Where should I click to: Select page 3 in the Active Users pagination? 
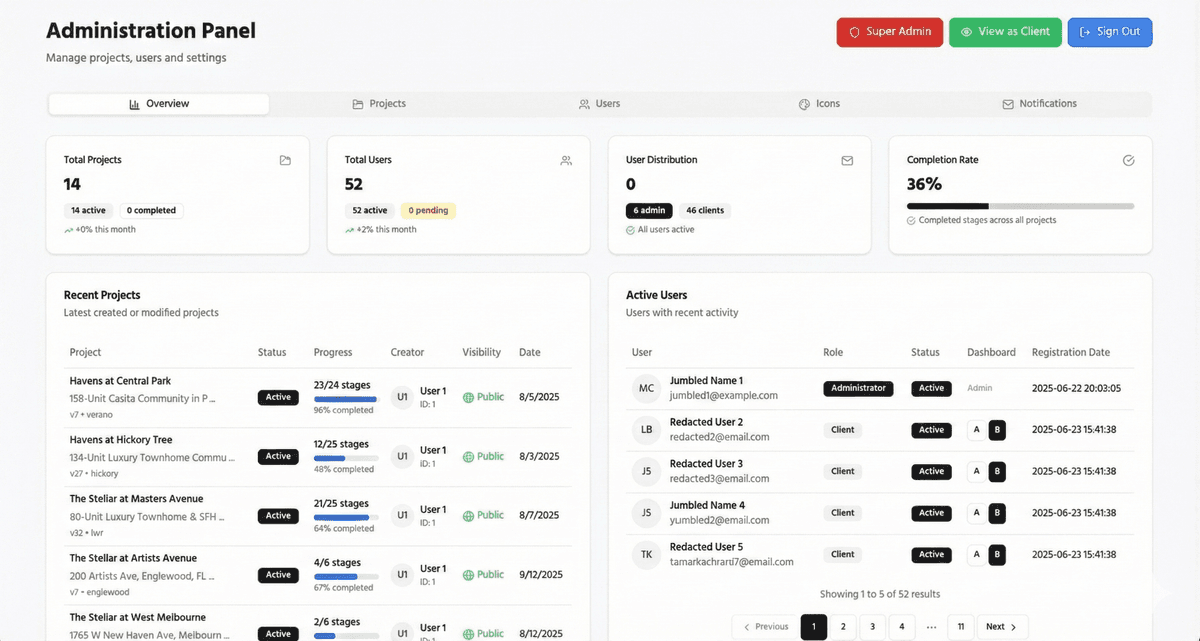pos(872,626)
